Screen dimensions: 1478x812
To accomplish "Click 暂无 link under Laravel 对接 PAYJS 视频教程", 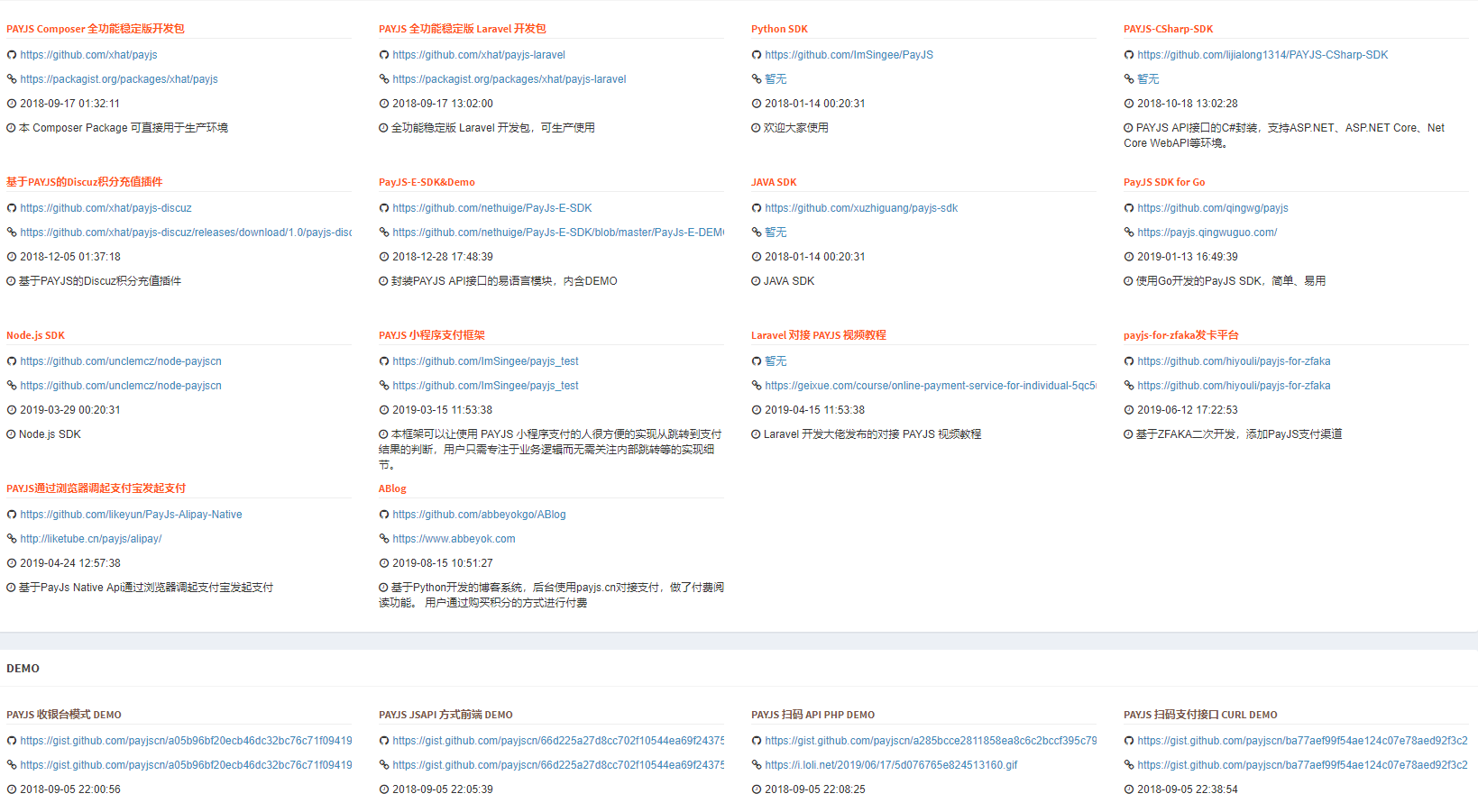I will pyautogui.click(x=776, y=361).
